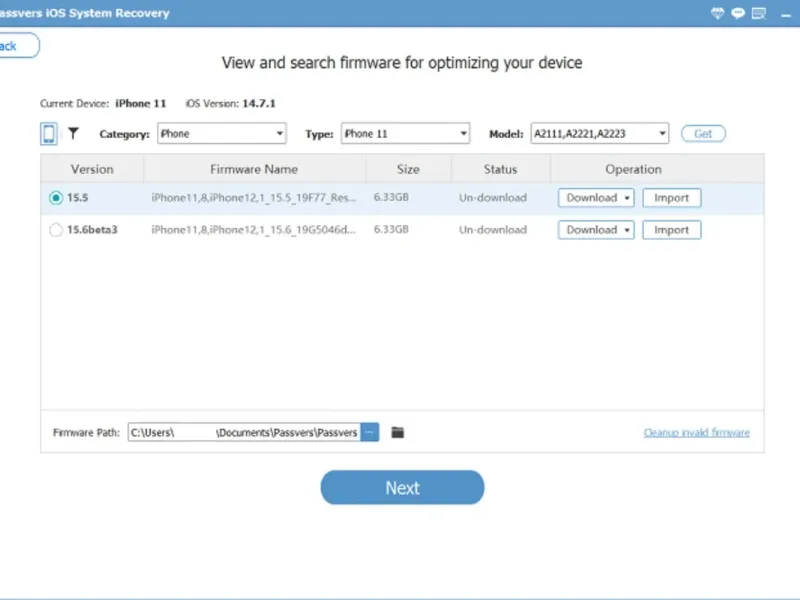Image resolution: width=800 pixels, height=600 pixels.
Task: Open the chat feedback bubble icon
Action: (x=738, y=13)
